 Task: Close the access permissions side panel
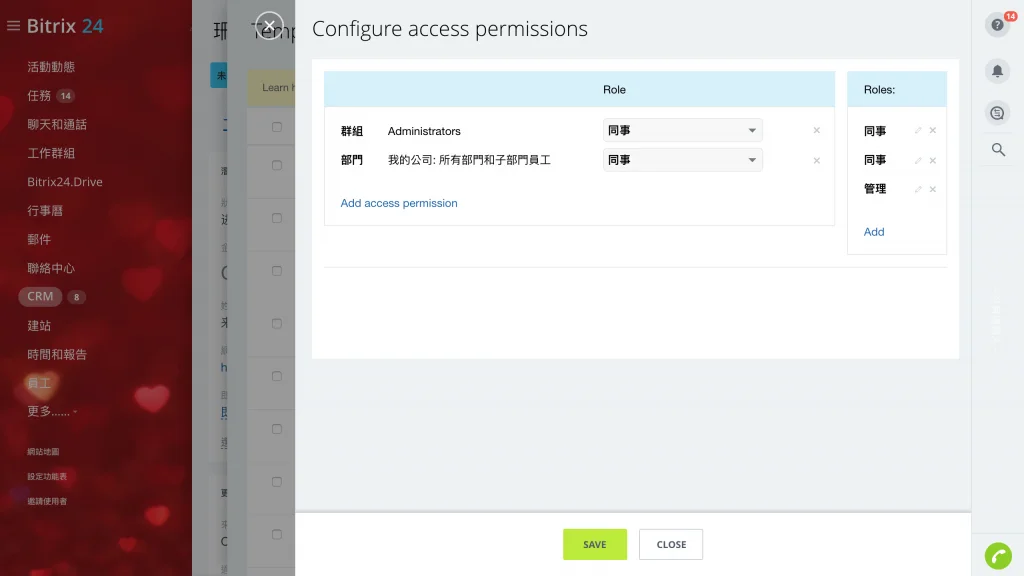point(269,26)
